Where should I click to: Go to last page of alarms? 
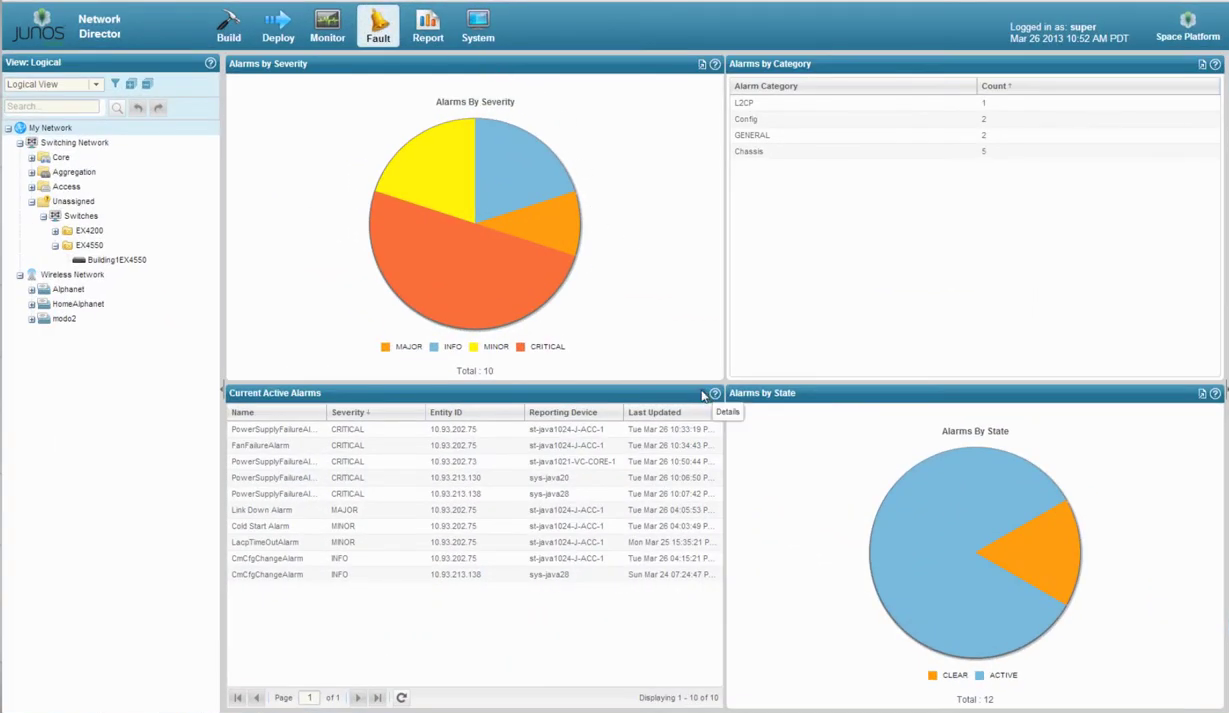click(377, 698)
